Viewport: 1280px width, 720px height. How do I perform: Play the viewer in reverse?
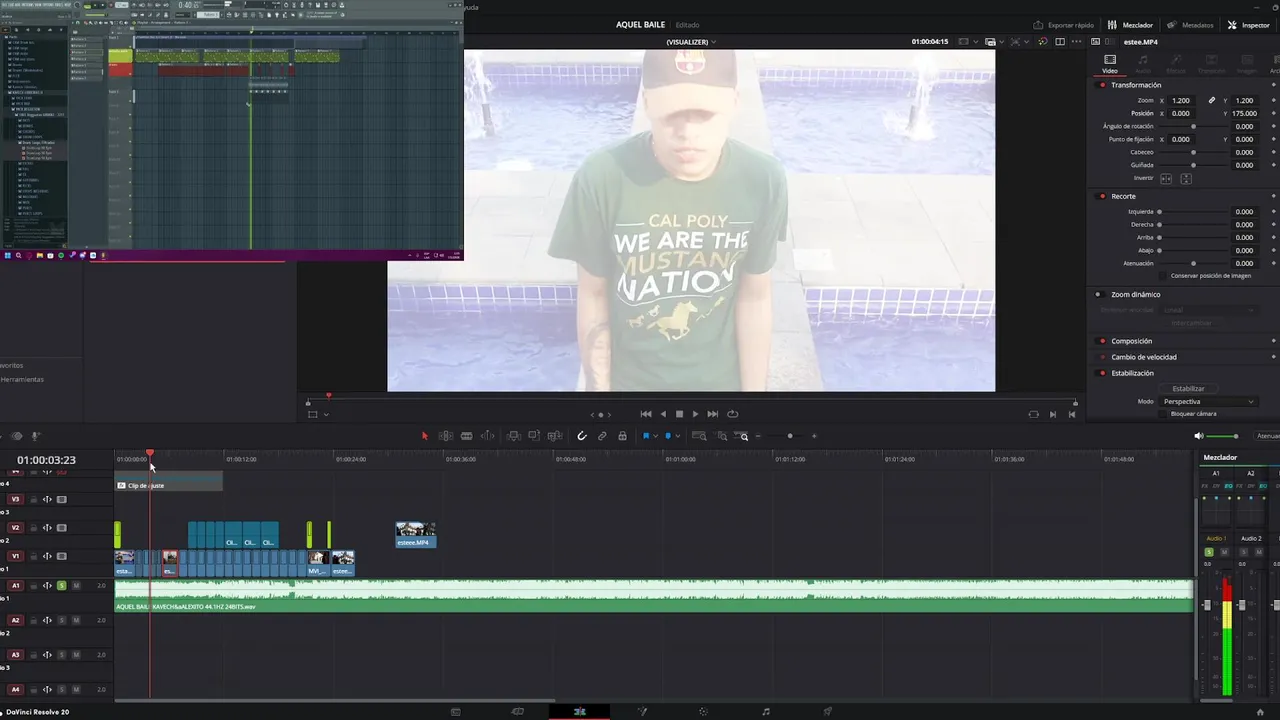663,414
